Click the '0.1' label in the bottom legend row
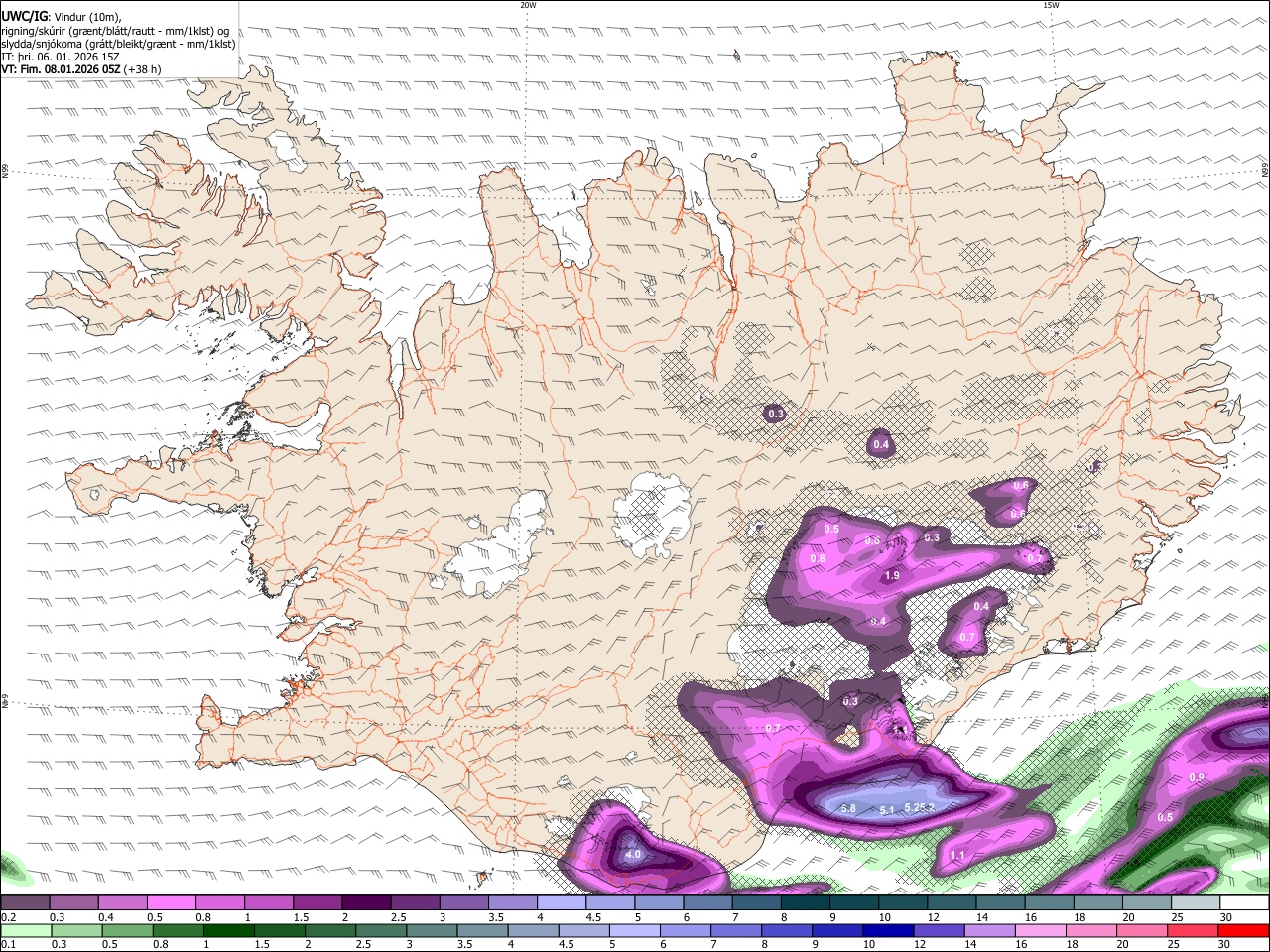Viewport: 1270px width, 952px height. (8, 944)
